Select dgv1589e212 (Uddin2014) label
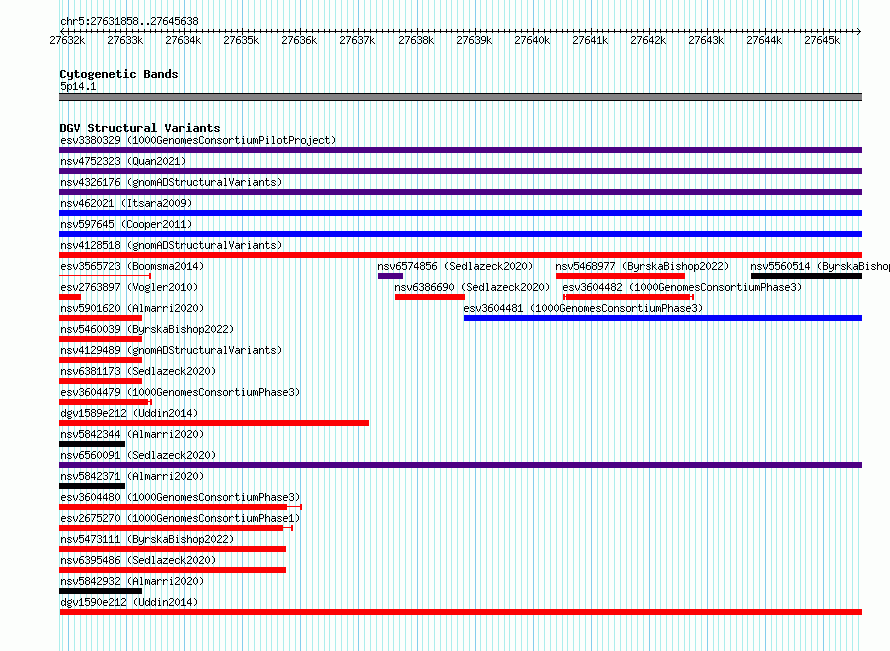 pyautogui.click(x=129, y=413)
